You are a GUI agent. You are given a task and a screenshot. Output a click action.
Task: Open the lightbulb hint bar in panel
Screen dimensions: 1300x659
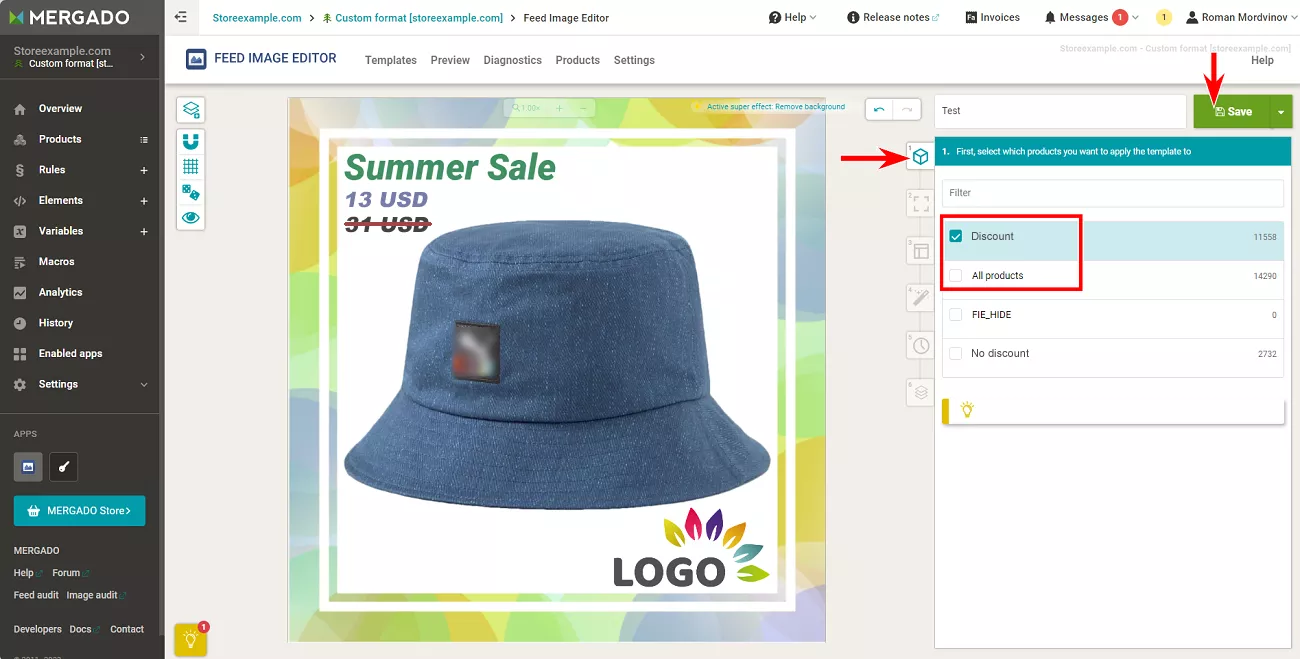click(1113, 410)
